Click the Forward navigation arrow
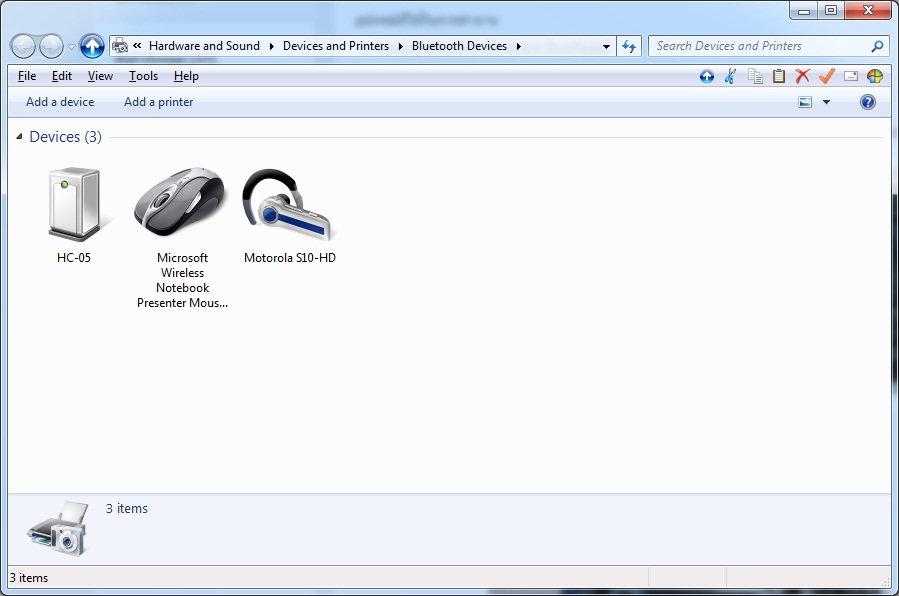 tap(51, 46)
